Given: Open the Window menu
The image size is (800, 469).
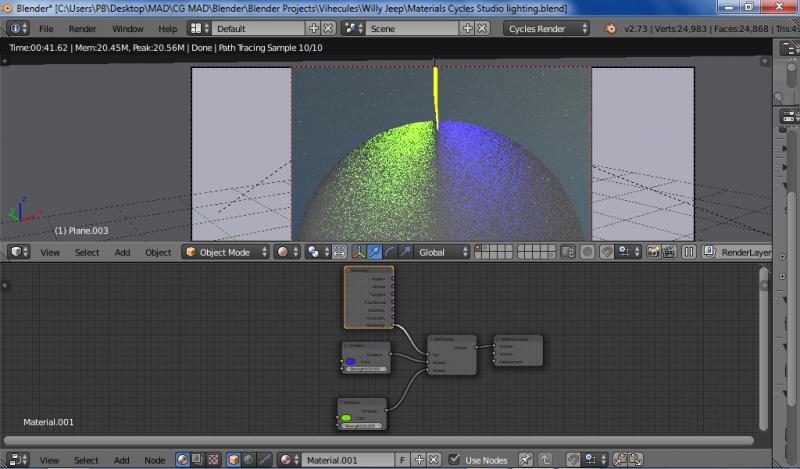Looking at the screenshot, I should point(127,29).
